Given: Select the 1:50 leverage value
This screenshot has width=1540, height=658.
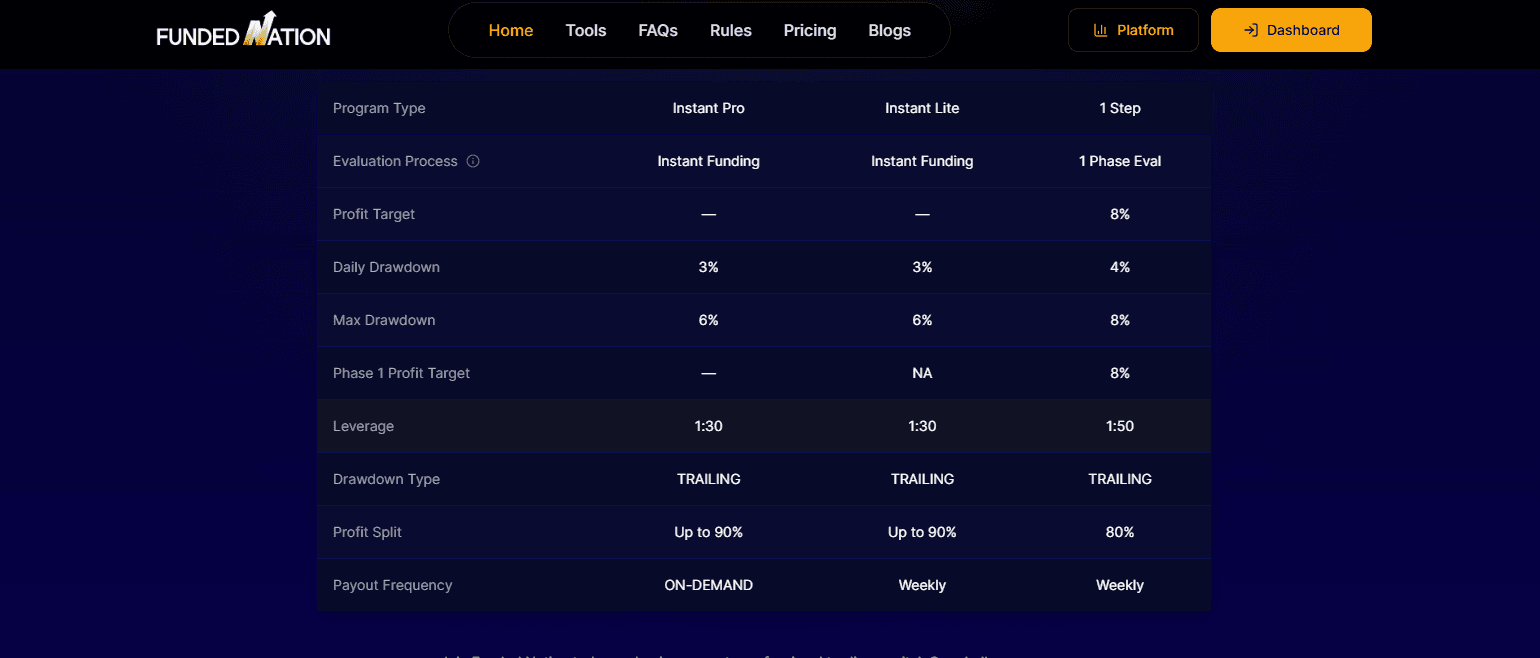Looking at the screenshot, I should pyautogui.click(x=1119, y=426).
